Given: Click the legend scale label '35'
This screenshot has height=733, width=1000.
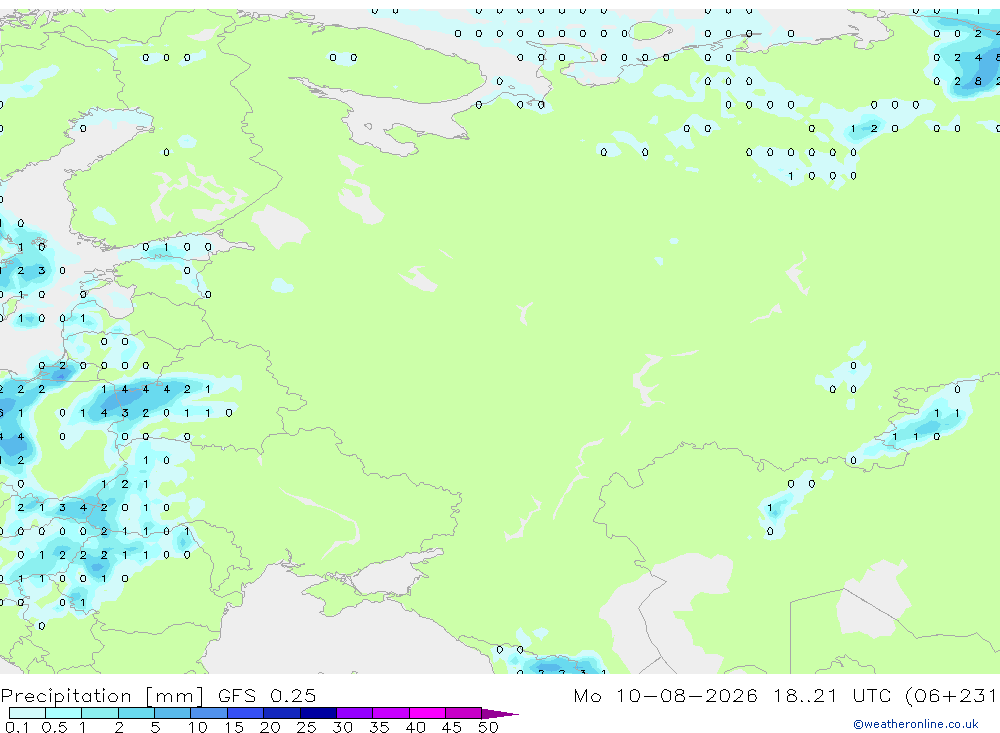Looking at the screenshot, I should pyautogui.click(x=379, y=727).
